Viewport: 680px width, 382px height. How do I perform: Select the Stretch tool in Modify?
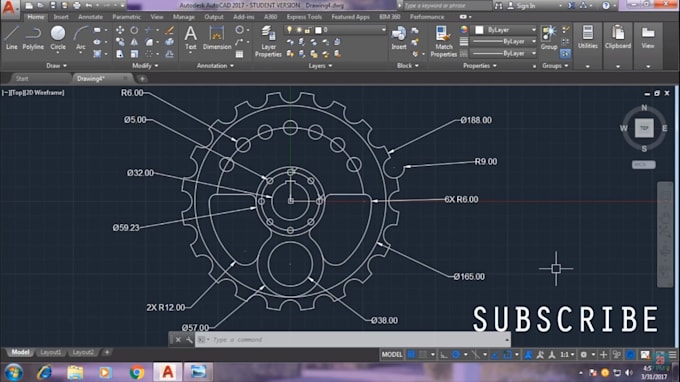120,54
